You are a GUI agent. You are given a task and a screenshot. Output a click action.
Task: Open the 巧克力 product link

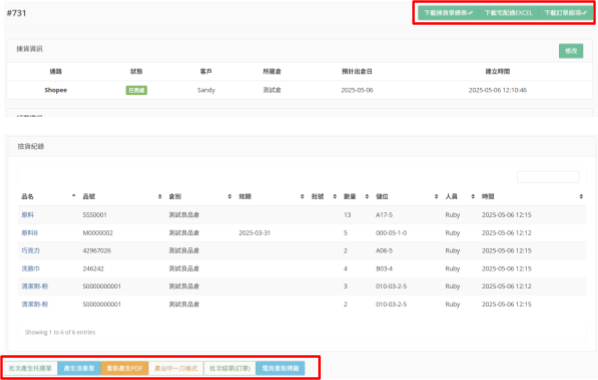tap(31, 251)
